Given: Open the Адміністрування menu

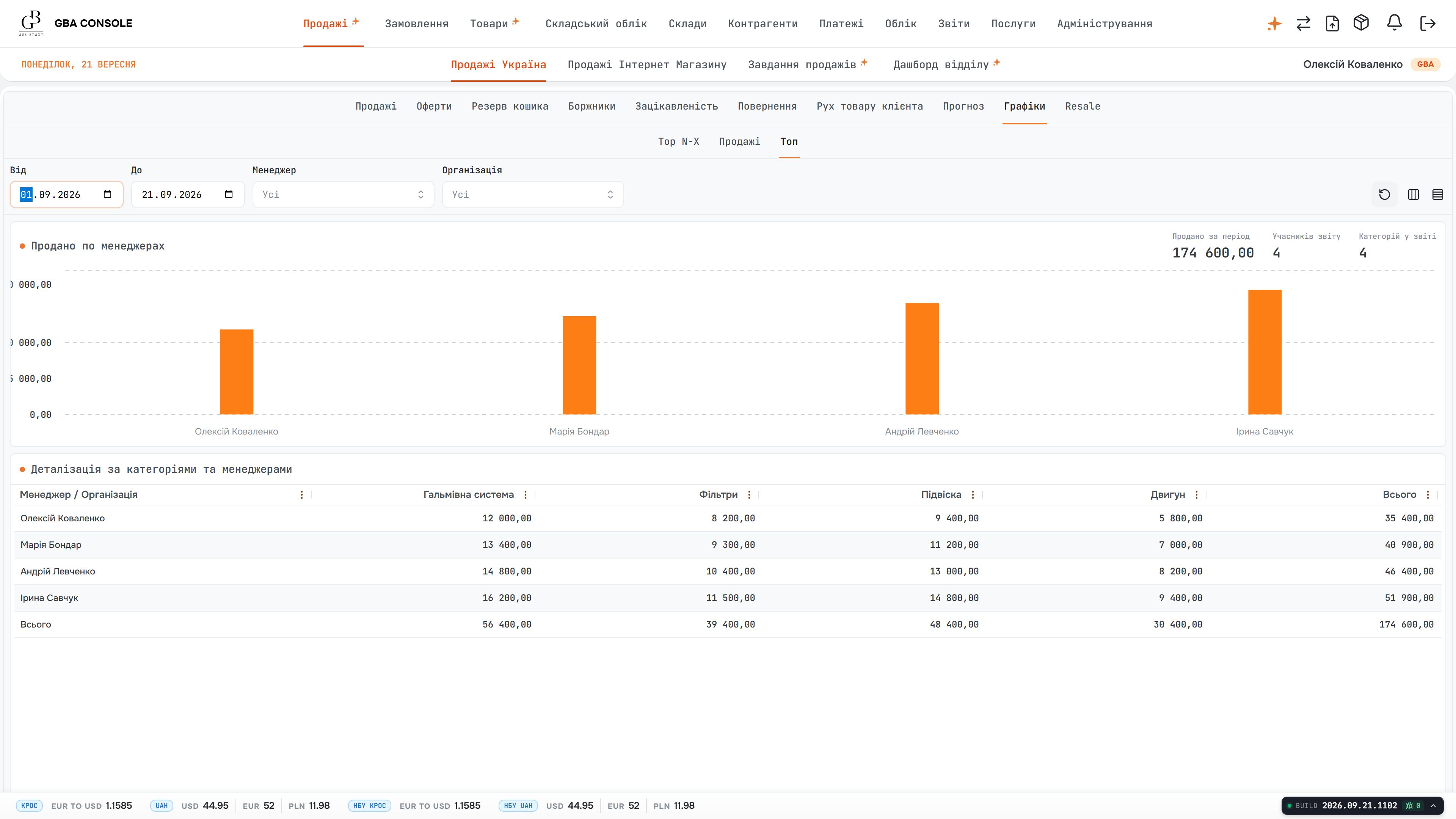Looking at the screenshot, I should coord(1105,24).
